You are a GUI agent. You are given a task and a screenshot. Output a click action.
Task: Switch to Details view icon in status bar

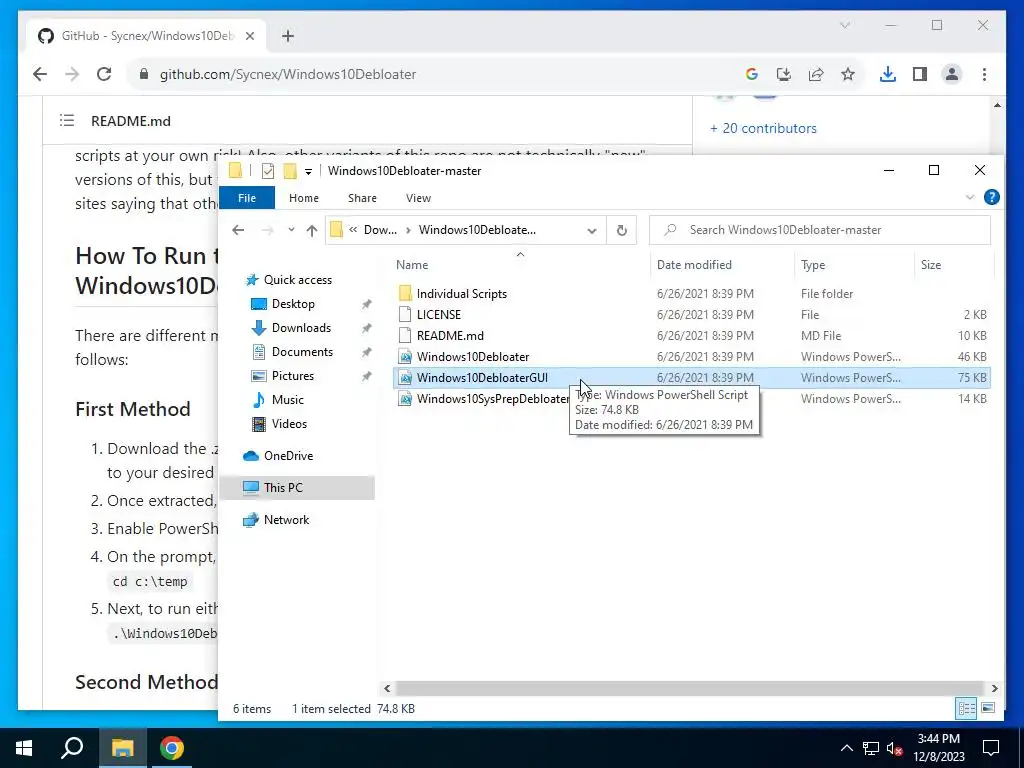(967, 708)
